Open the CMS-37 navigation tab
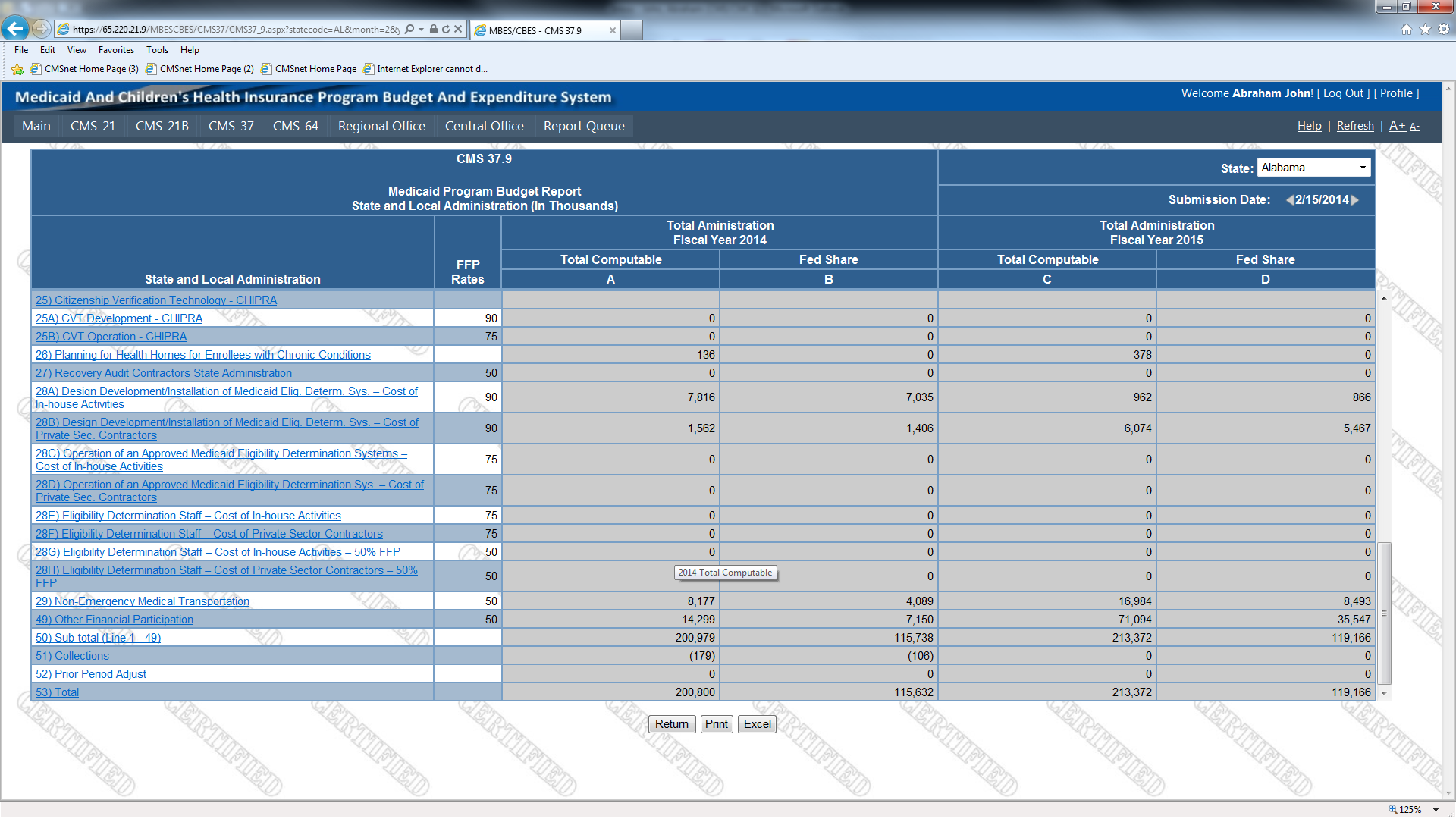Screen dimensions: 1456x819 (x=231, y=126)
